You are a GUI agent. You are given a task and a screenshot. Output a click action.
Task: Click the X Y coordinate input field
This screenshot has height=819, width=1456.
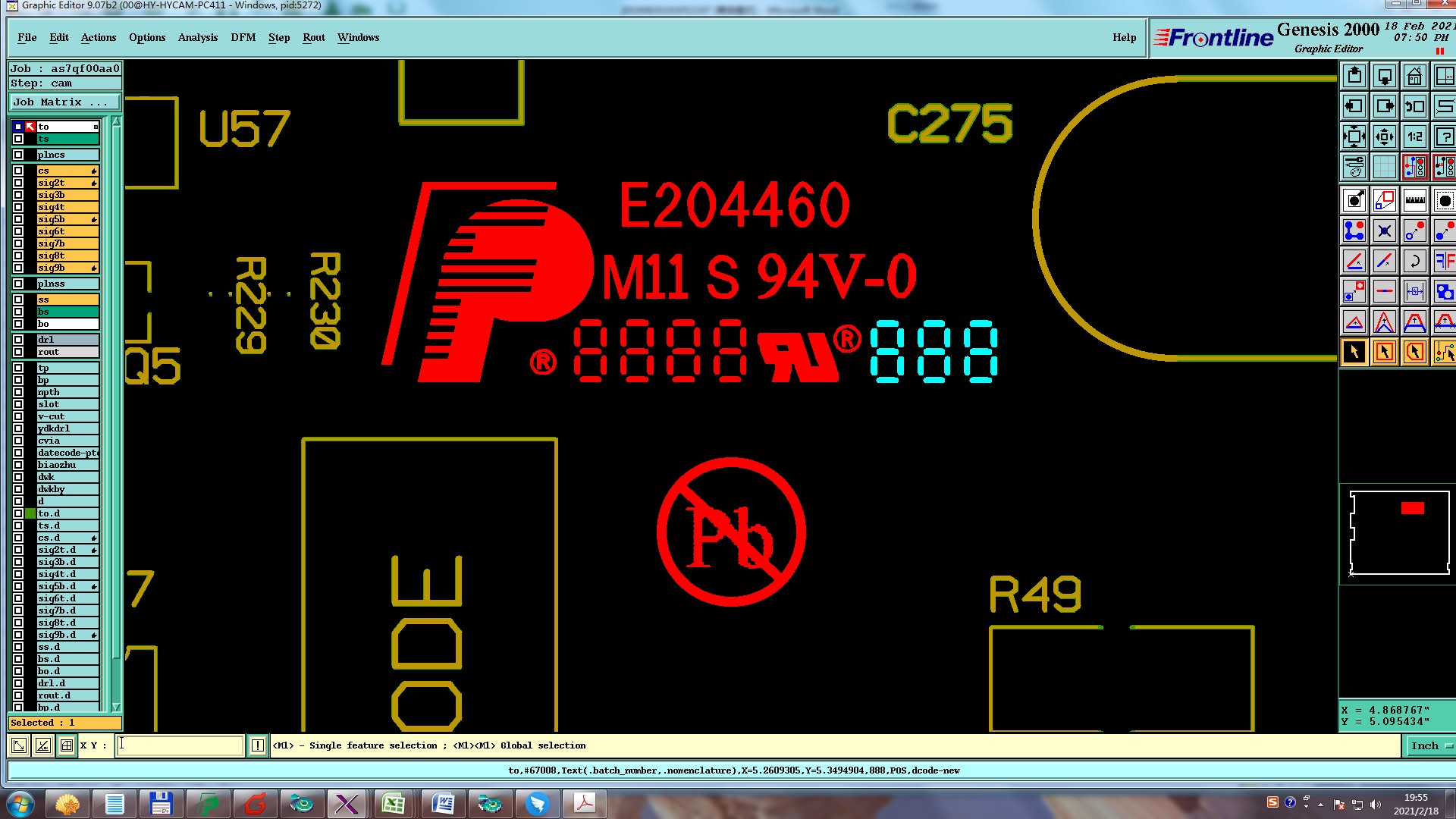coord(180,745)
